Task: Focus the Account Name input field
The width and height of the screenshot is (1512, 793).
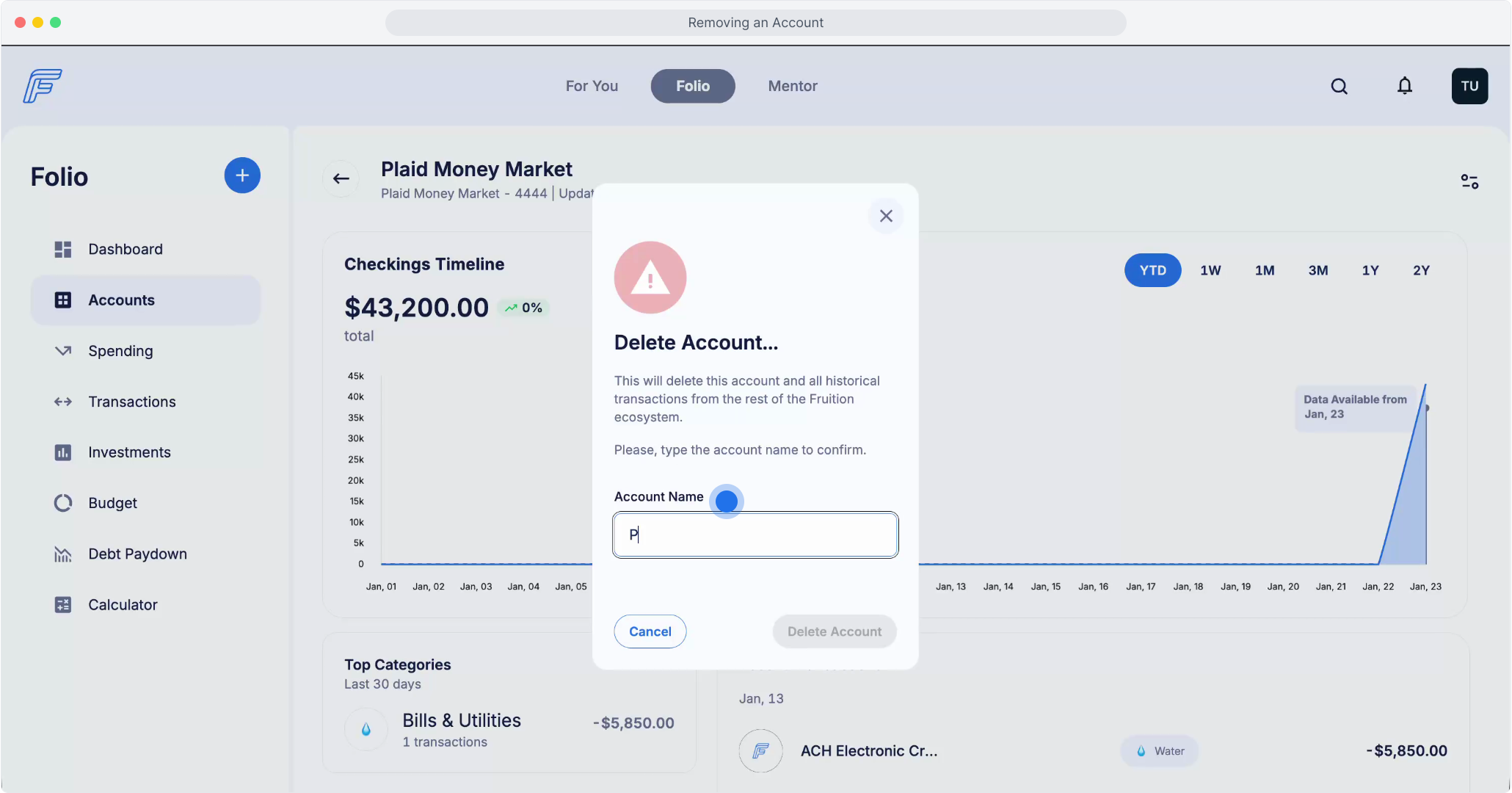Action: [755, 535]
